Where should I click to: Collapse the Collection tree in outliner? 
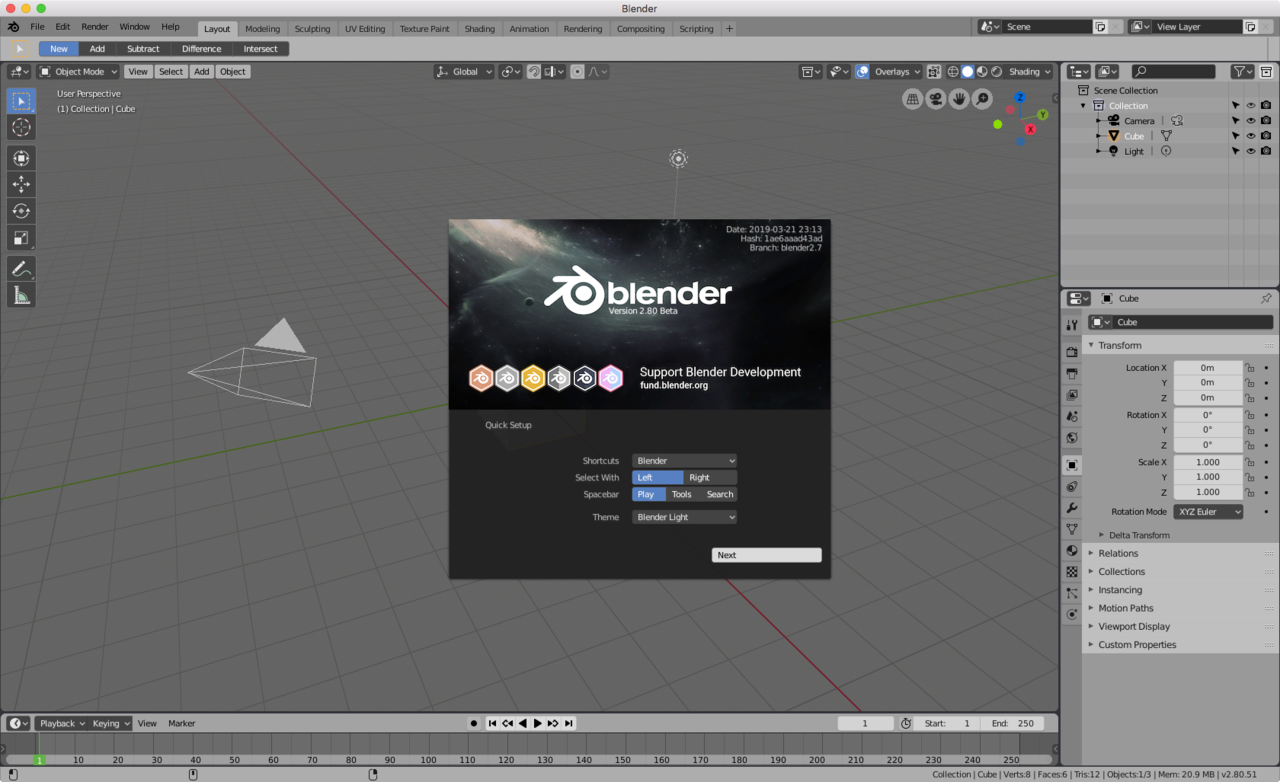click(x=1082, y=106)
